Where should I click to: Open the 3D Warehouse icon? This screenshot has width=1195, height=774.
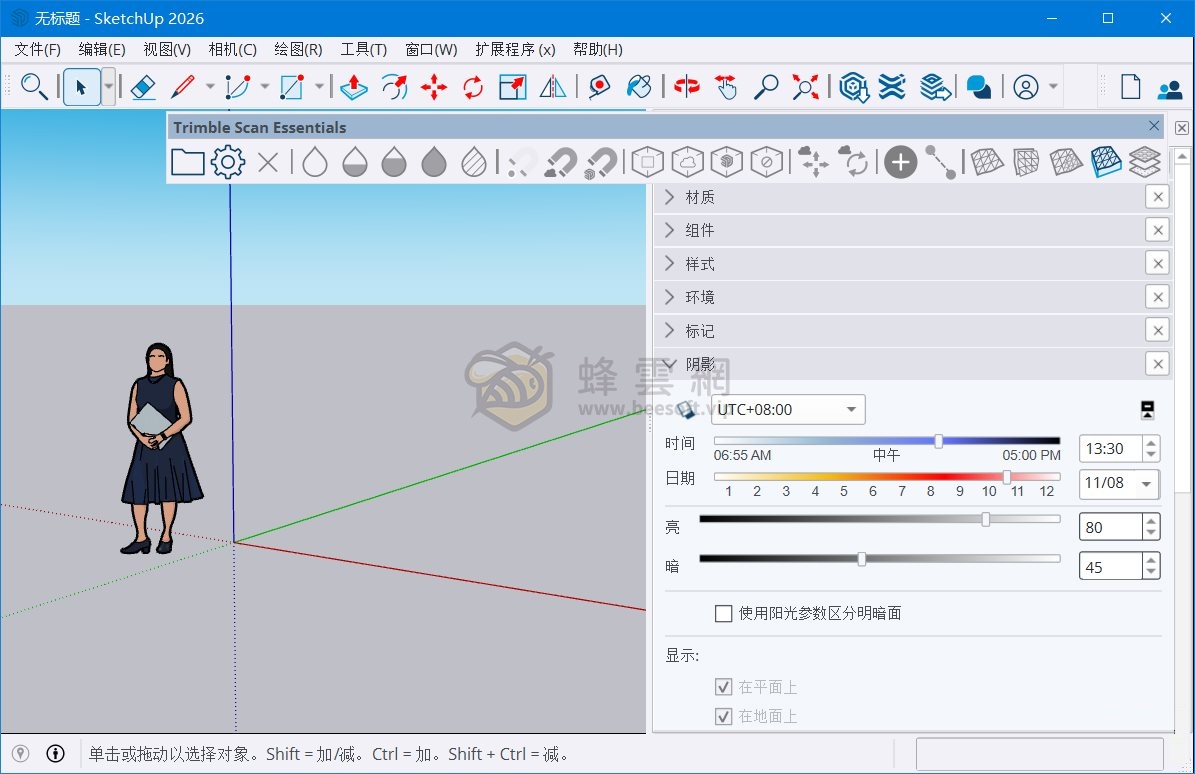tap(854, 87)
